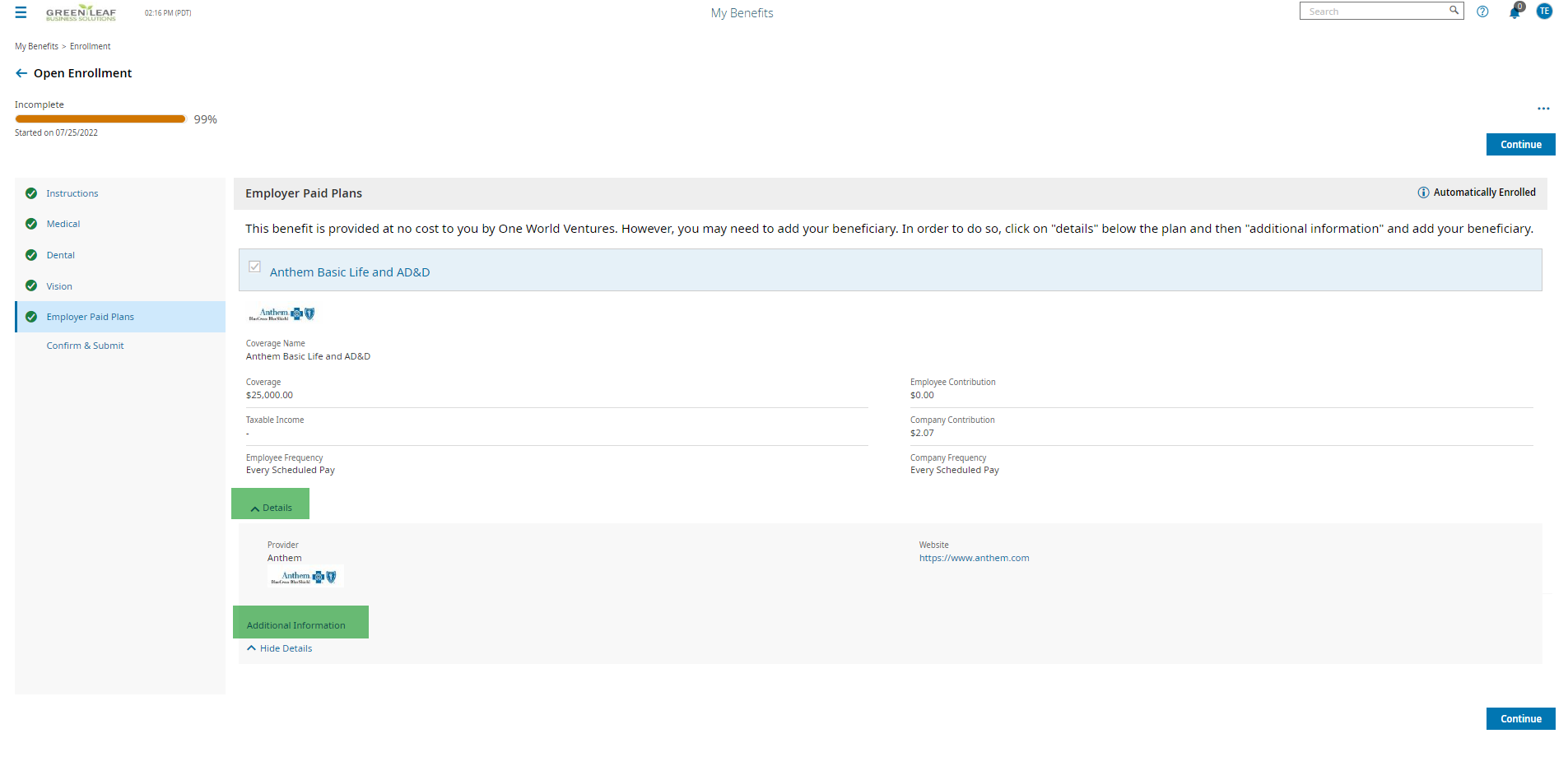Click the 02:16 PM (PDT) time display
Image resolution: width=1568 pixels, height=766 pixels.
[168, 13]
